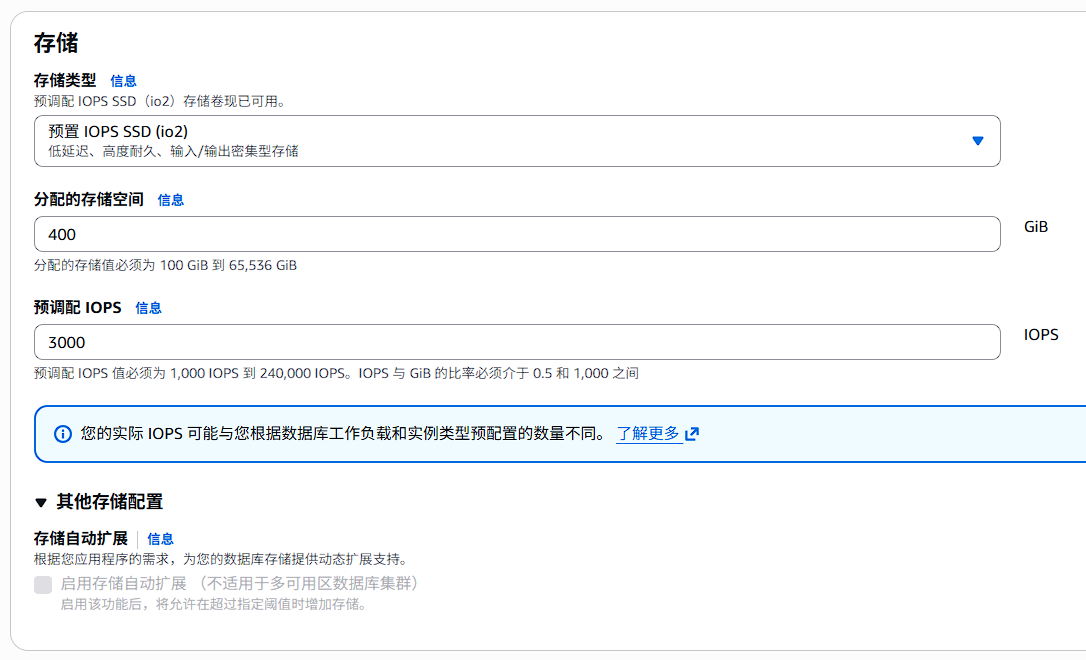Open 信息 link next to 存储类型
Image resolution: width=1086 pixels, height=660 pixels.
pyautogui.click(x=123, y=81)
